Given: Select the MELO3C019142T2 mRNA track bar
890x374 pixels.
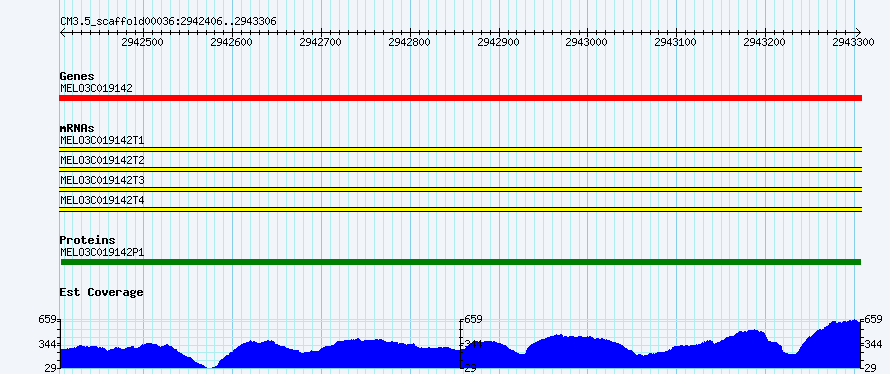Looking at the screenshot, I should click(x=460, y=169).
